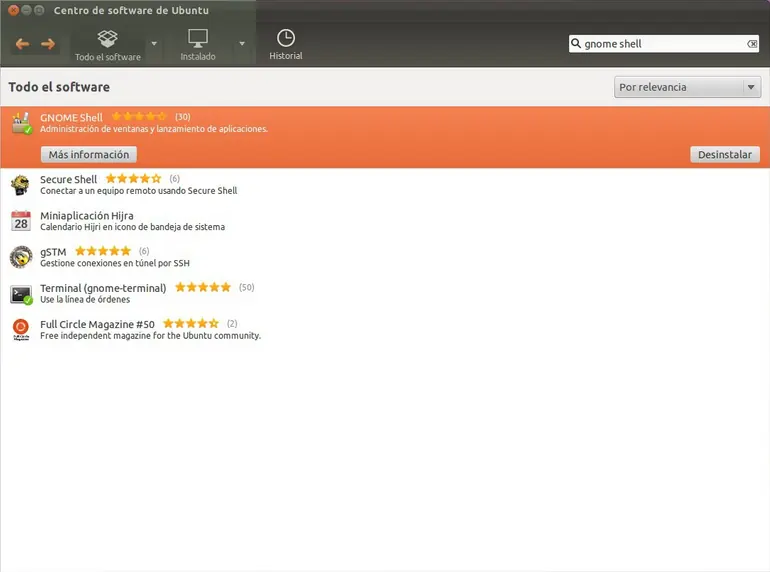This screenshot has height=572, width=770.
Task: Close the Centro de software window
Action: pos(14,10)
